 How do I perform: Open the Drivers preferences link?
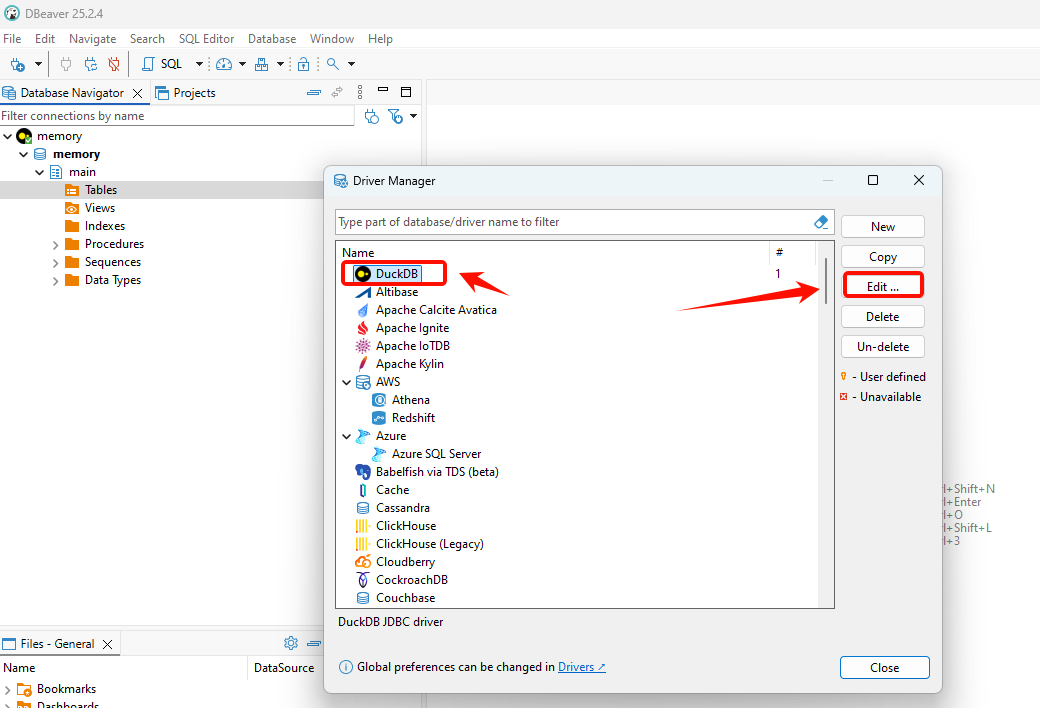(581, 667)
